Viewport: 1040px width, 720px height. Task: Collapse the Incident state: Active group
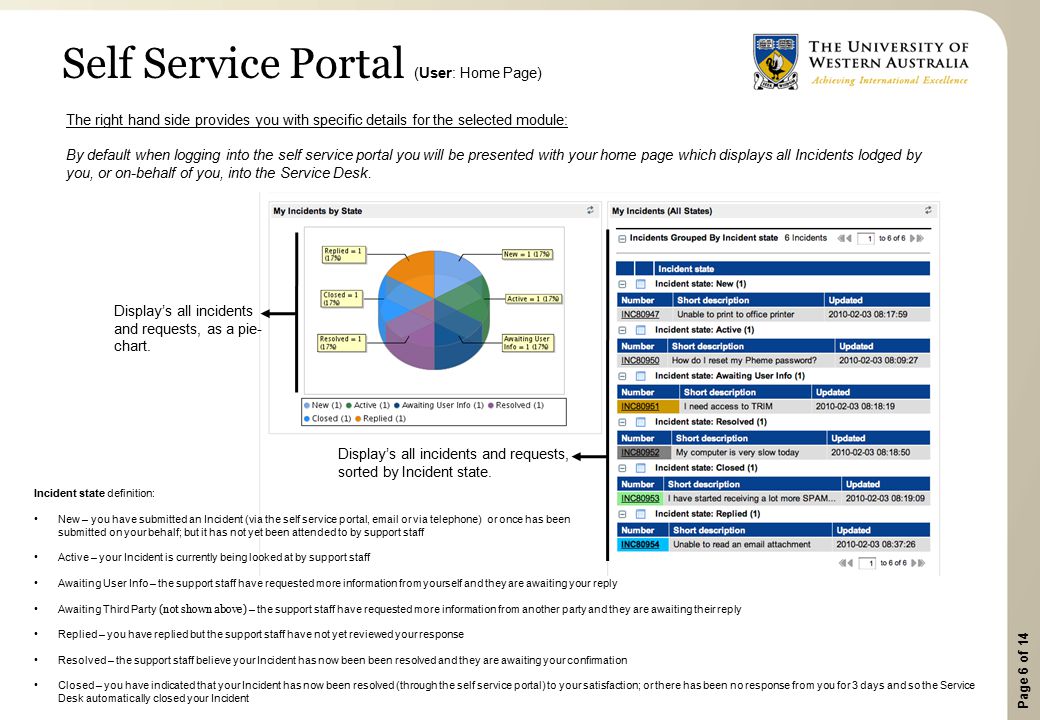622,330
